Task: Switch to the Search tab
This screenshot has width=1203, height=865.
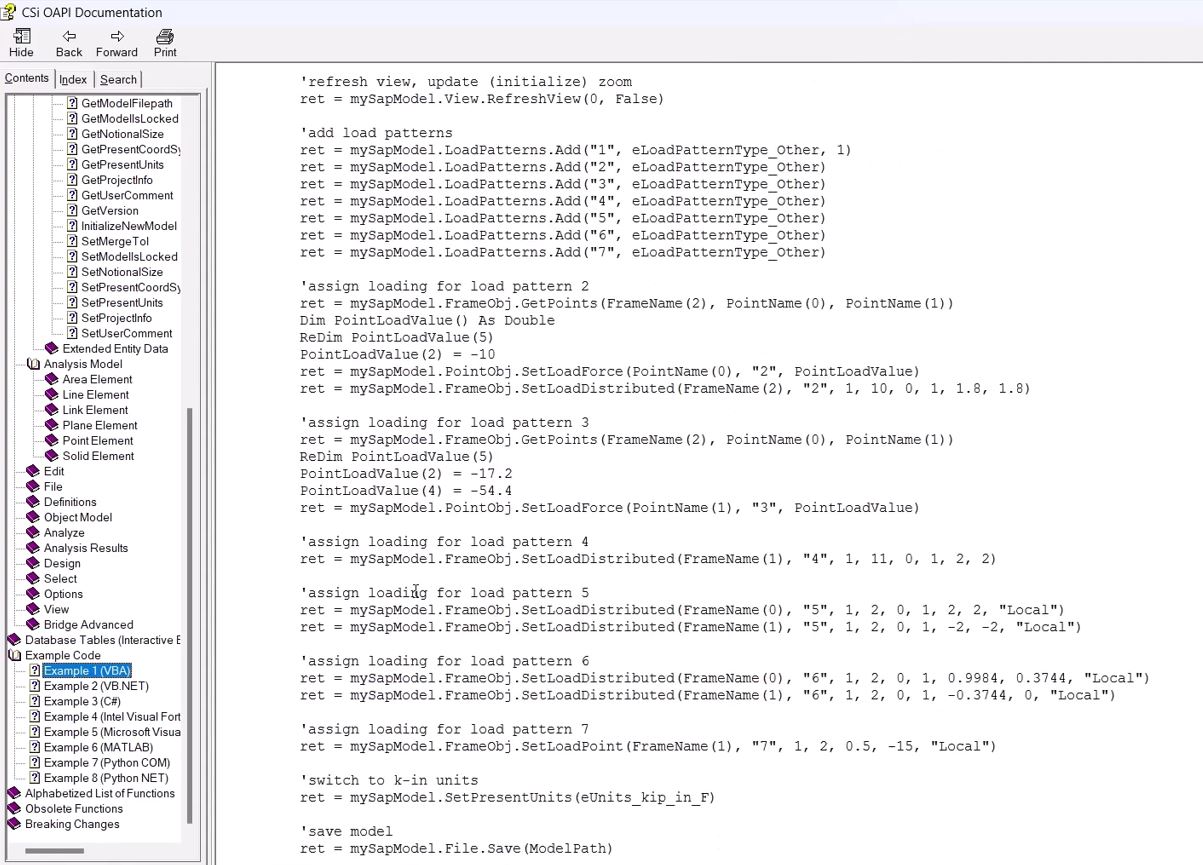Action: (117, 78)
